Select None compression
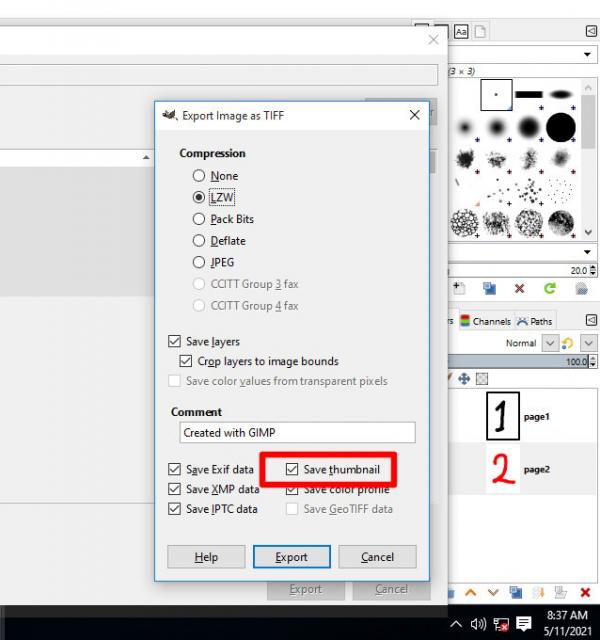600x640 pixels. (215, 176)
